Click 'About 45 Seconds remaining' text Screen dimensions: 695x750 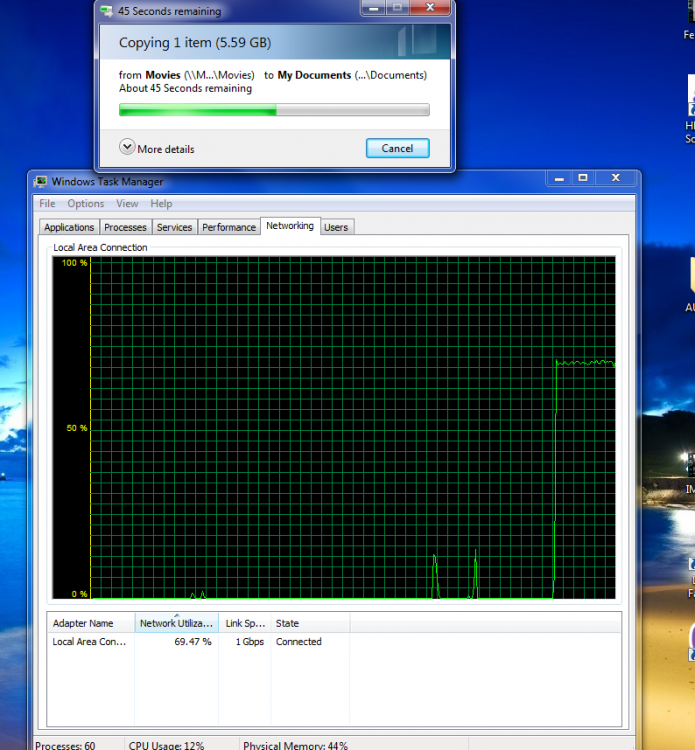pyautogui.click(x=185, y=88)
